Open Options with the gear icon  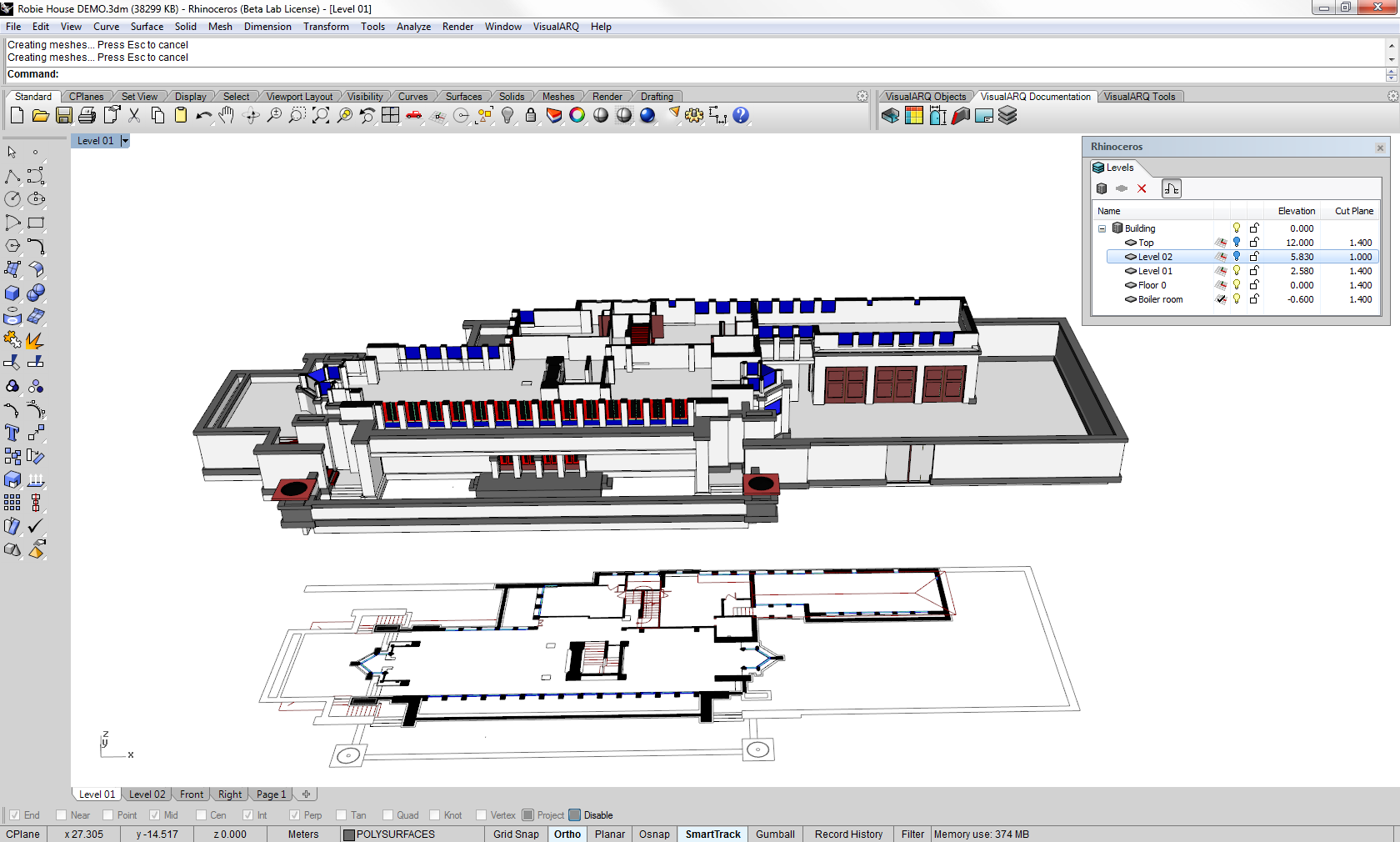pos(694,116)
